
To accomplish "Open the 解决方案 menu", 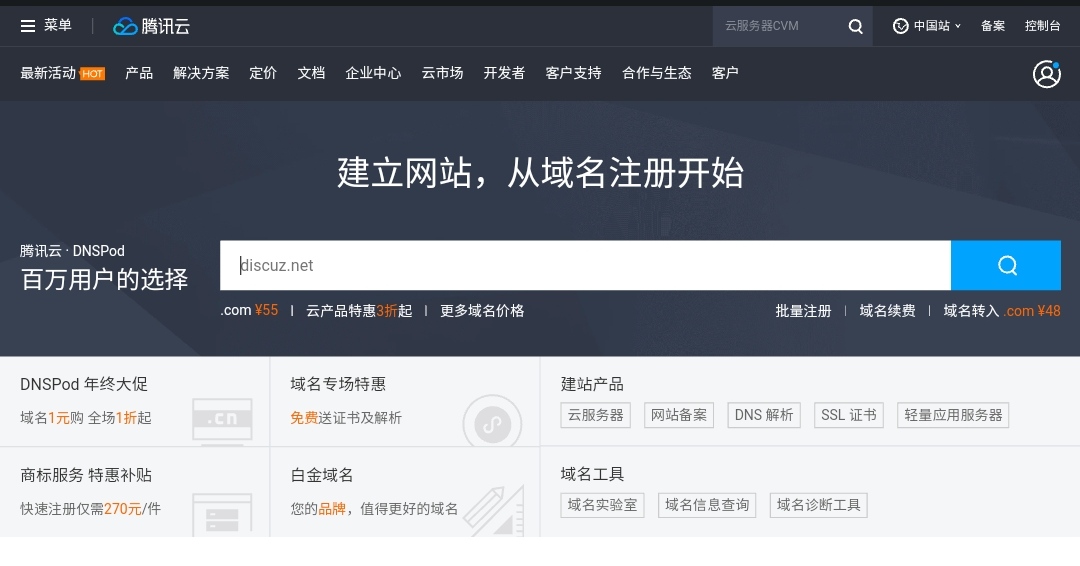I will [201, 73].
